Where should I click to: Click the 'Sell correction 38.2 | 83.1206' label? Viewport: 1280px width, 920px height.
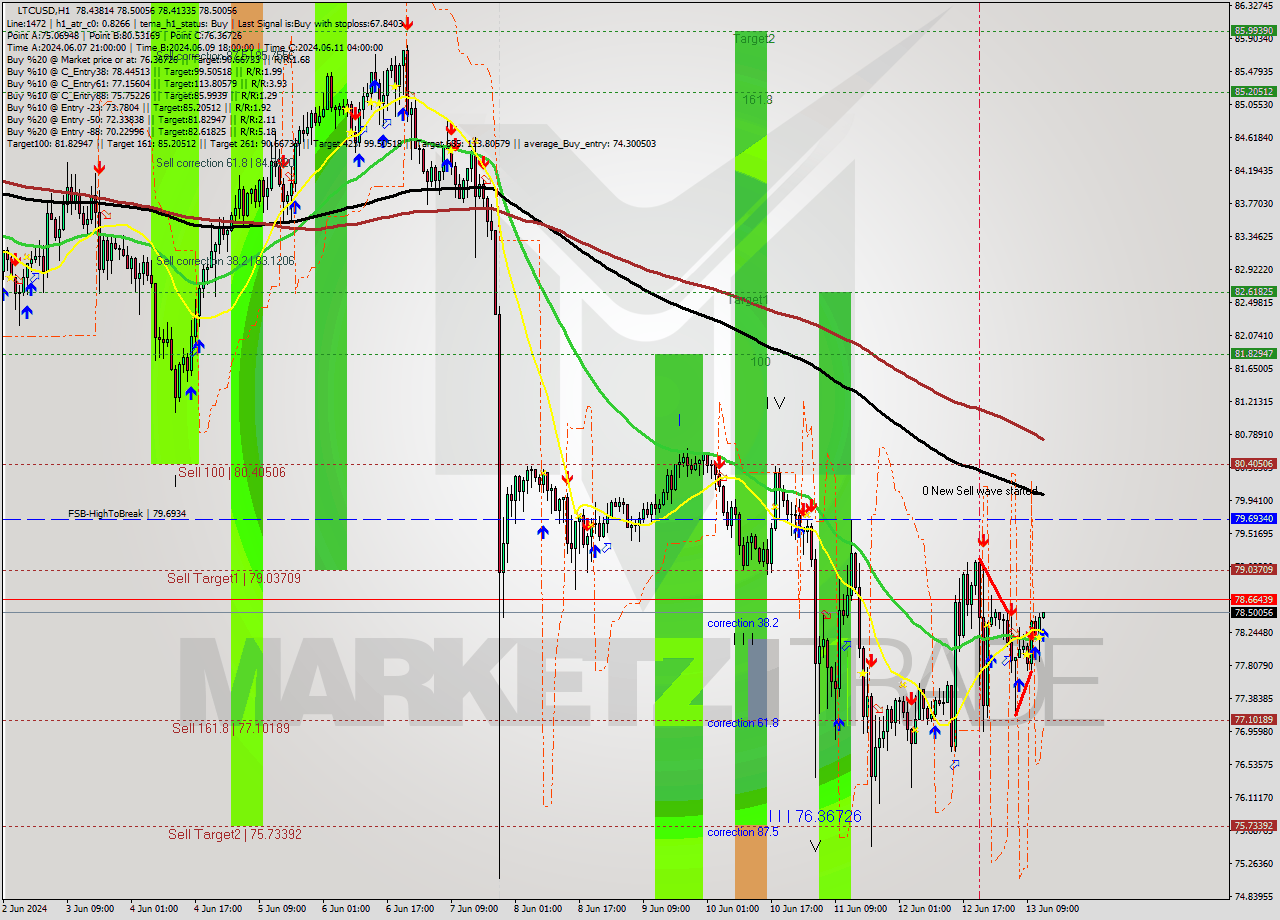click(226, 260)
